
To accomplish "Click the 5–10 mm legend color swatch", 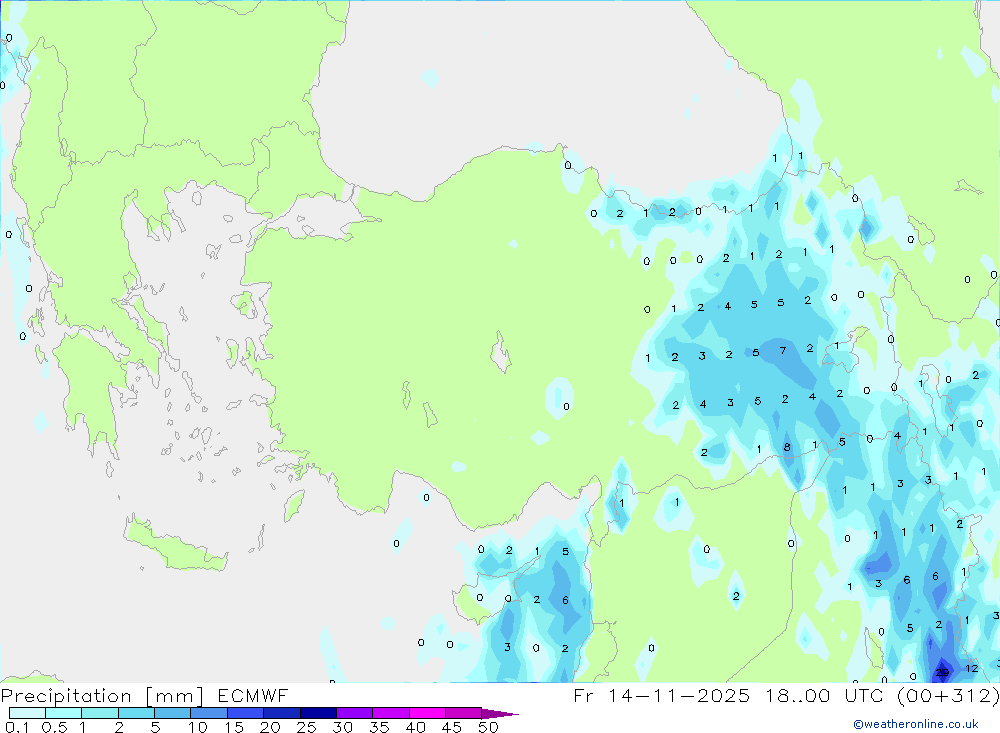I will click(x=172, y=713).
